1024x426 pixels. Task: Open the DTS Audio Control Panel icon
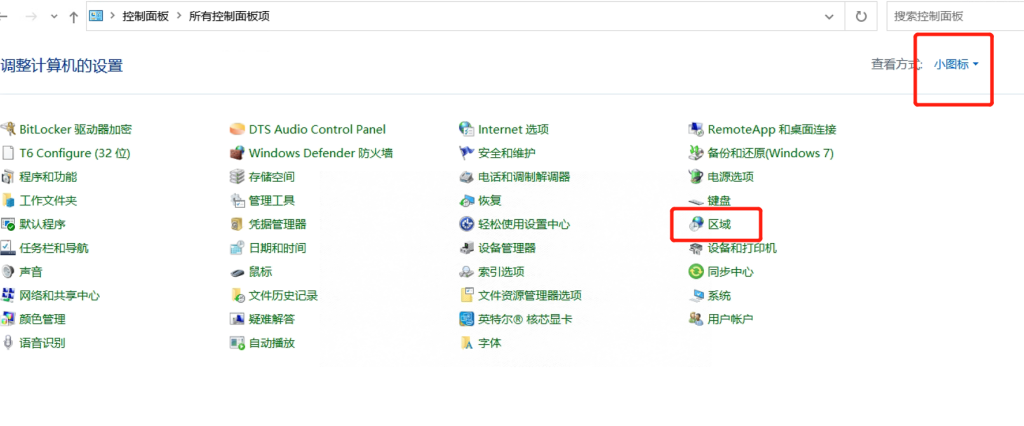(x=237, y=129)
